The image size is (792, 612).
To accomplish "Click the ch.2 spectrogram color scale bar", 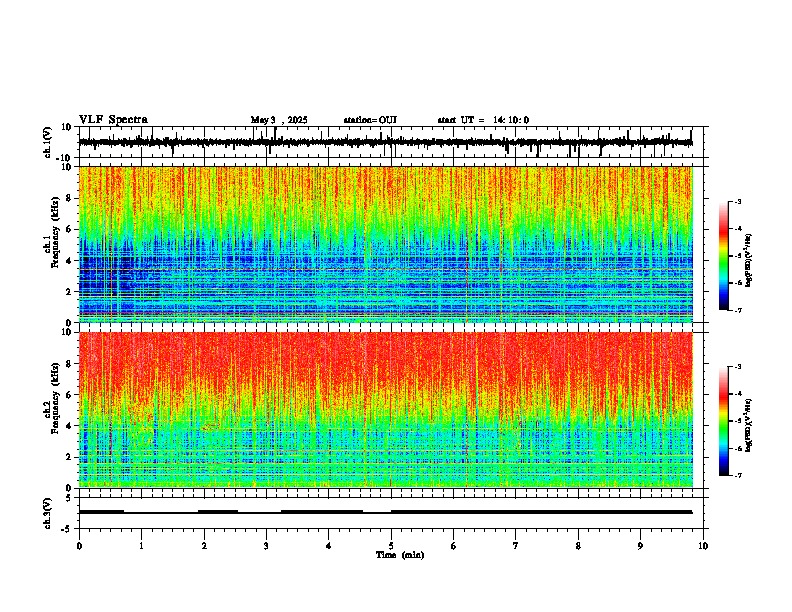I will (x=723, y=421).
